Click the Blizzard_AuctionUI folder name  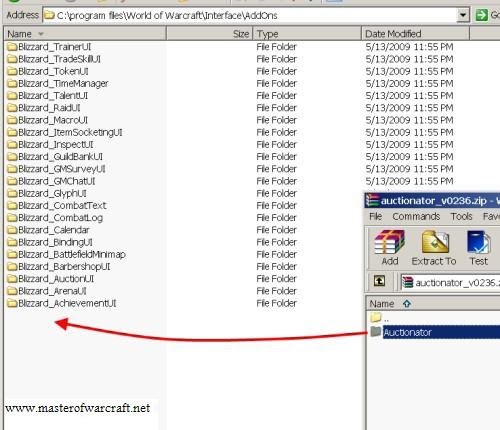(x=56, y=279)
